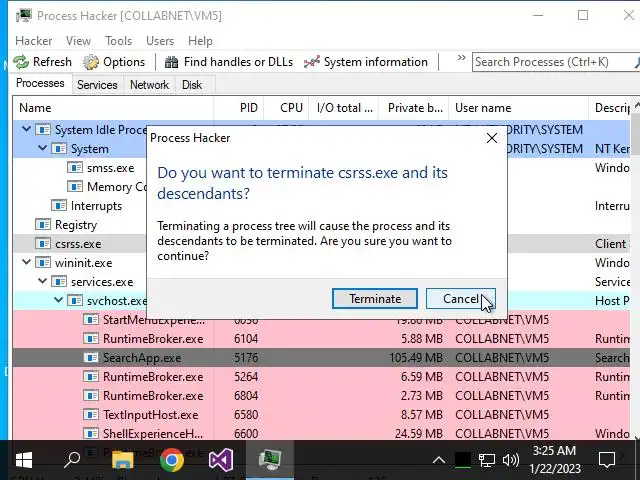Click the toolbar overflow chevron
Screen dimensions: 640x480
click(x=462, y=58)
